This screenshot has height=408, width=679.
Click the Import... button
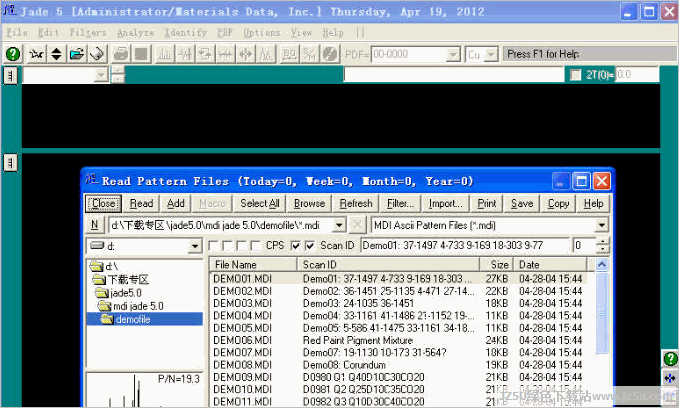(446, 203)
